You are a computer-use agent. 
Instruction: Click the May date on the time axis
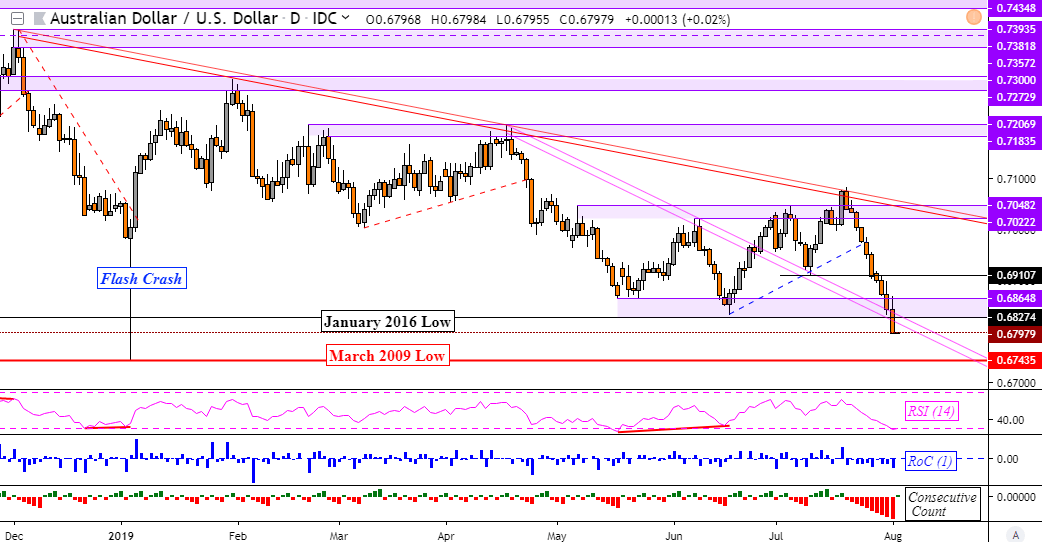tap(556, 535)
